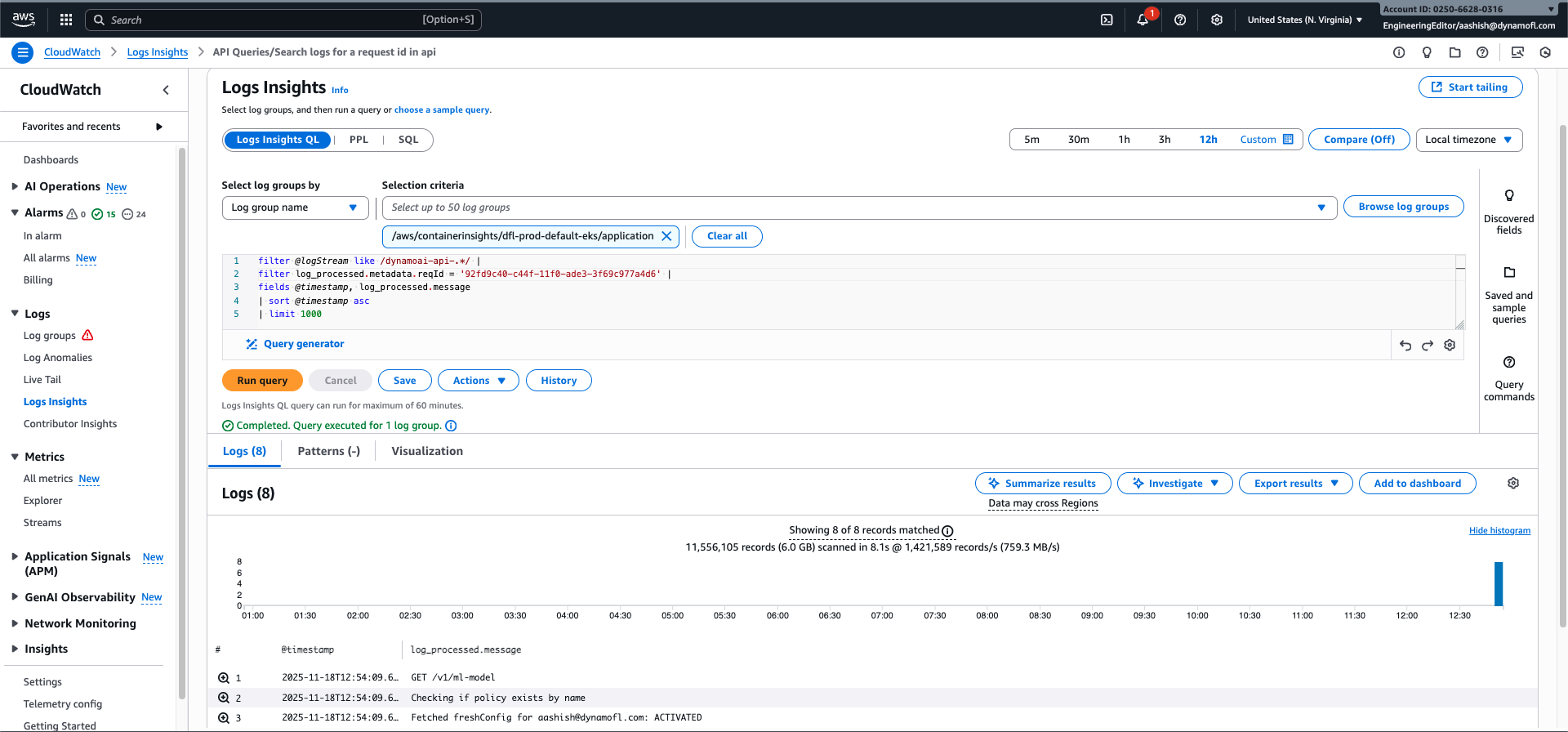Redo the query edit
The height and width of the screenshot is (732, 1568).
coord(1428,346)
